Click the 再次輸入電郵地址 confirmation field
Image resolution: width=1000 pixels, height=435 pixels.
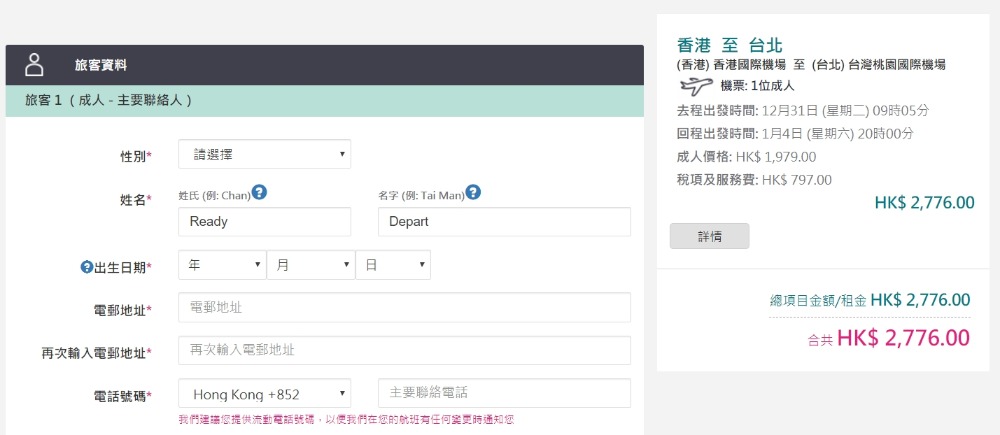click(x=404, y=350)
